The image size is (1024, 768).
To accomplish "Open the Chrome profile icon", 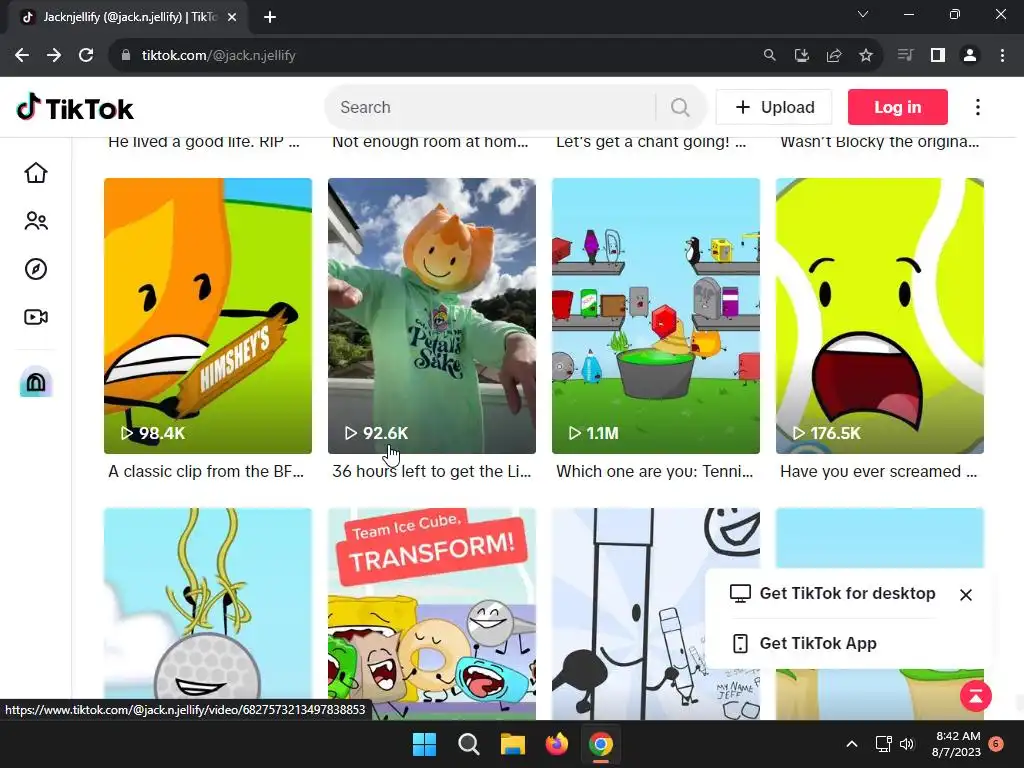I will 970,56.
